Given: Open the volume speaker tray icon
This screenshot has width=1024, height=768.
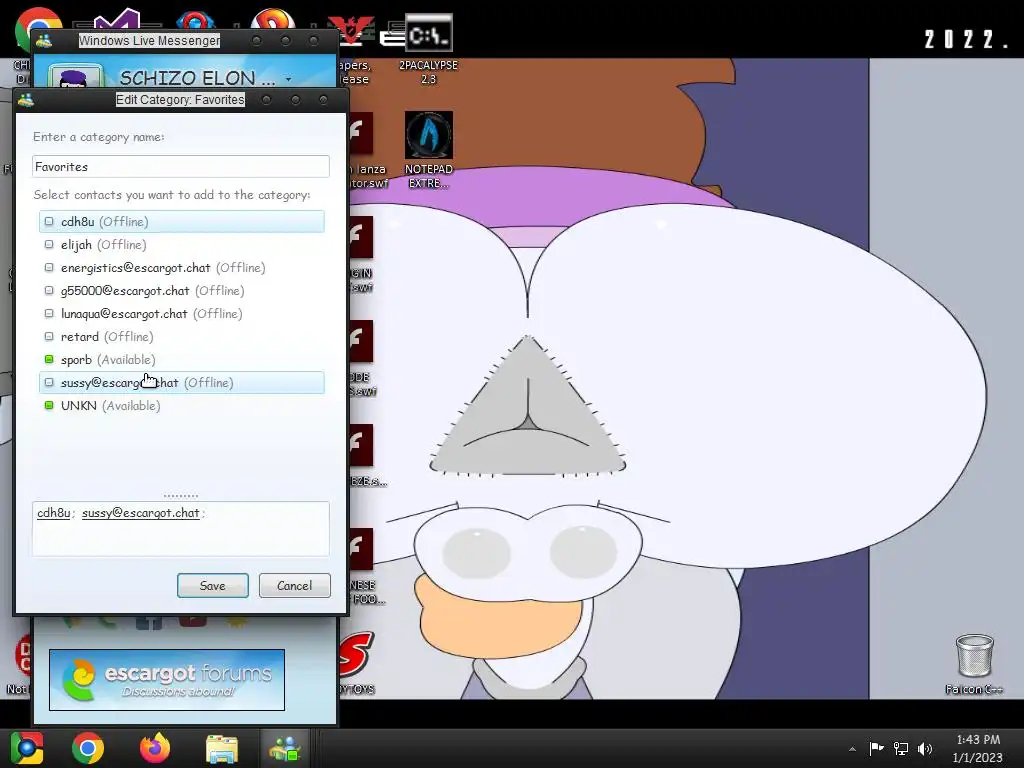Looking at the screenshot, I should (x=925, y=748).
